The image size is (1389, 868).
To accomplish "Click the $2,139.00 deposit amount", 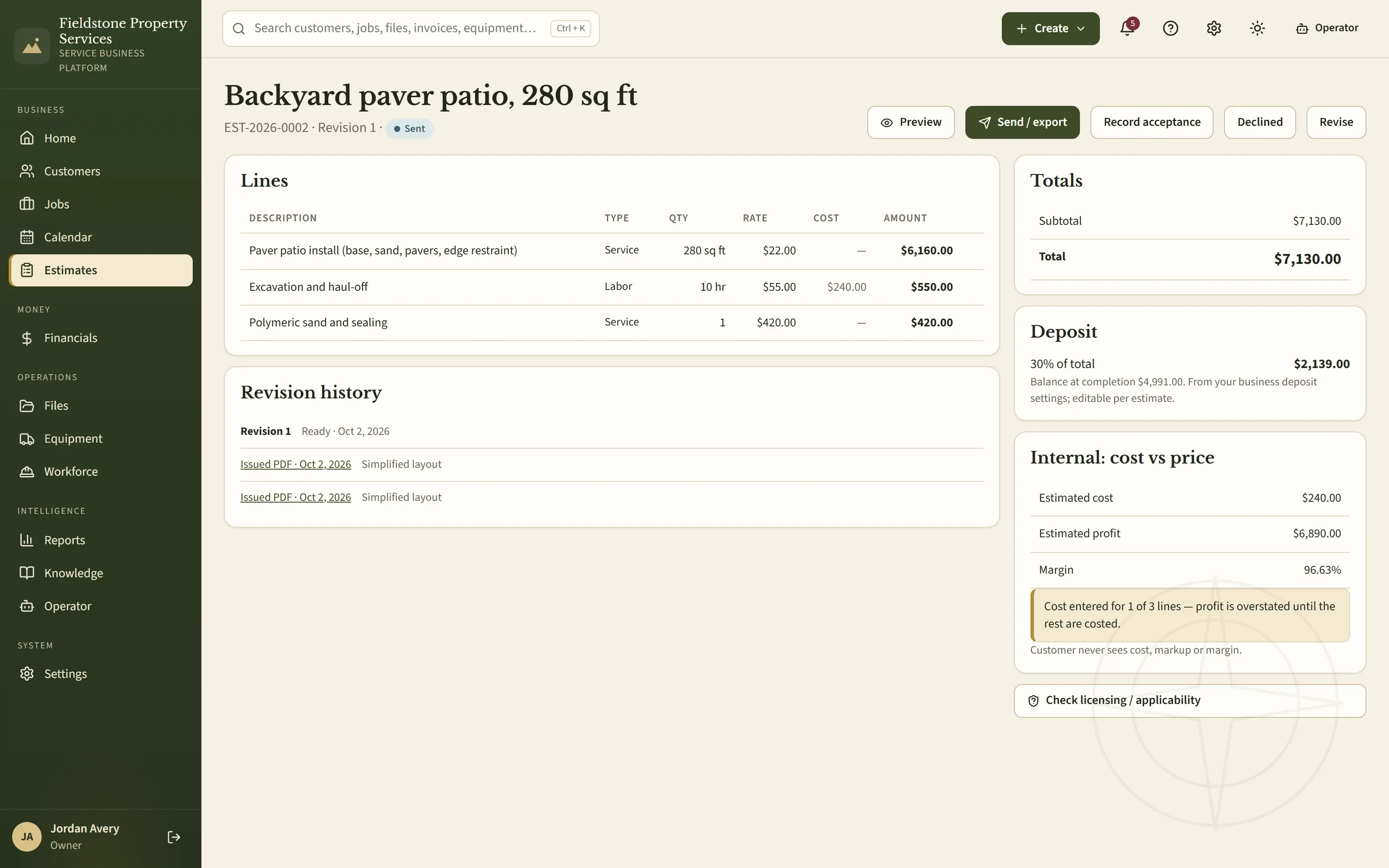I will click(x=1321, y=364).
